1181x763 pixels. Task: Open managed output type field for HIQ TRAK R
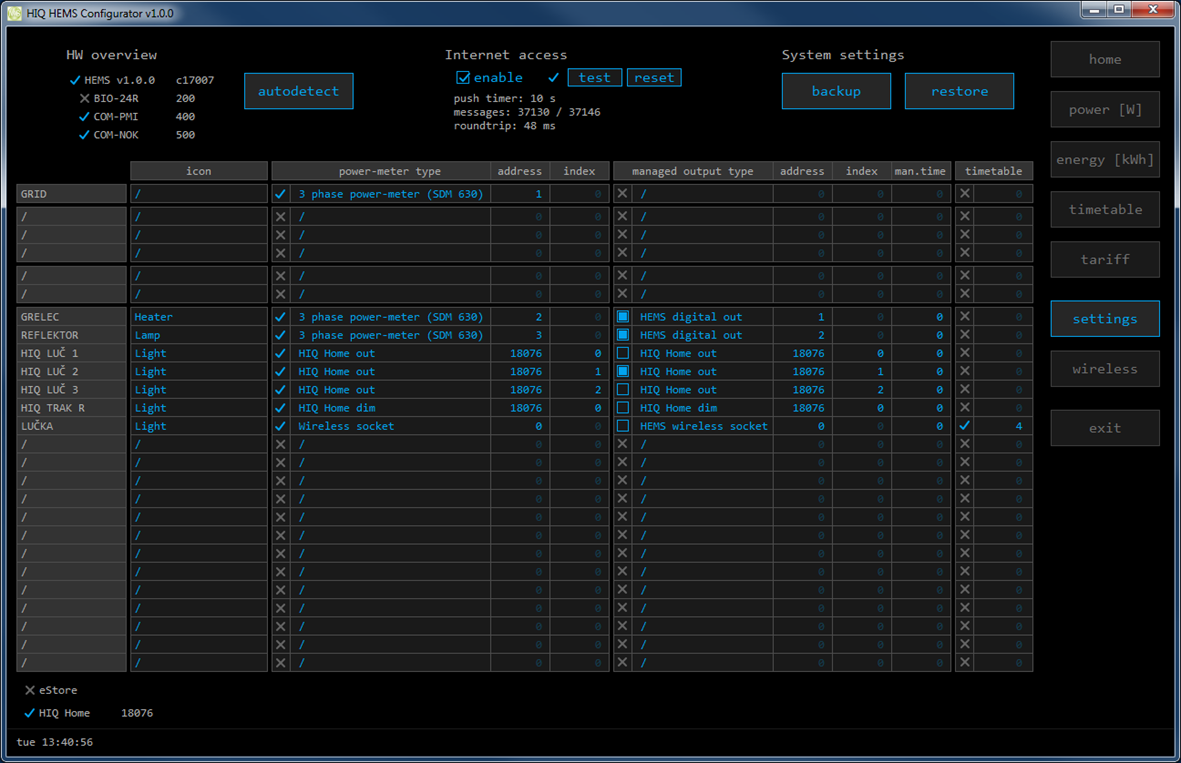click(x=703, y=408)
